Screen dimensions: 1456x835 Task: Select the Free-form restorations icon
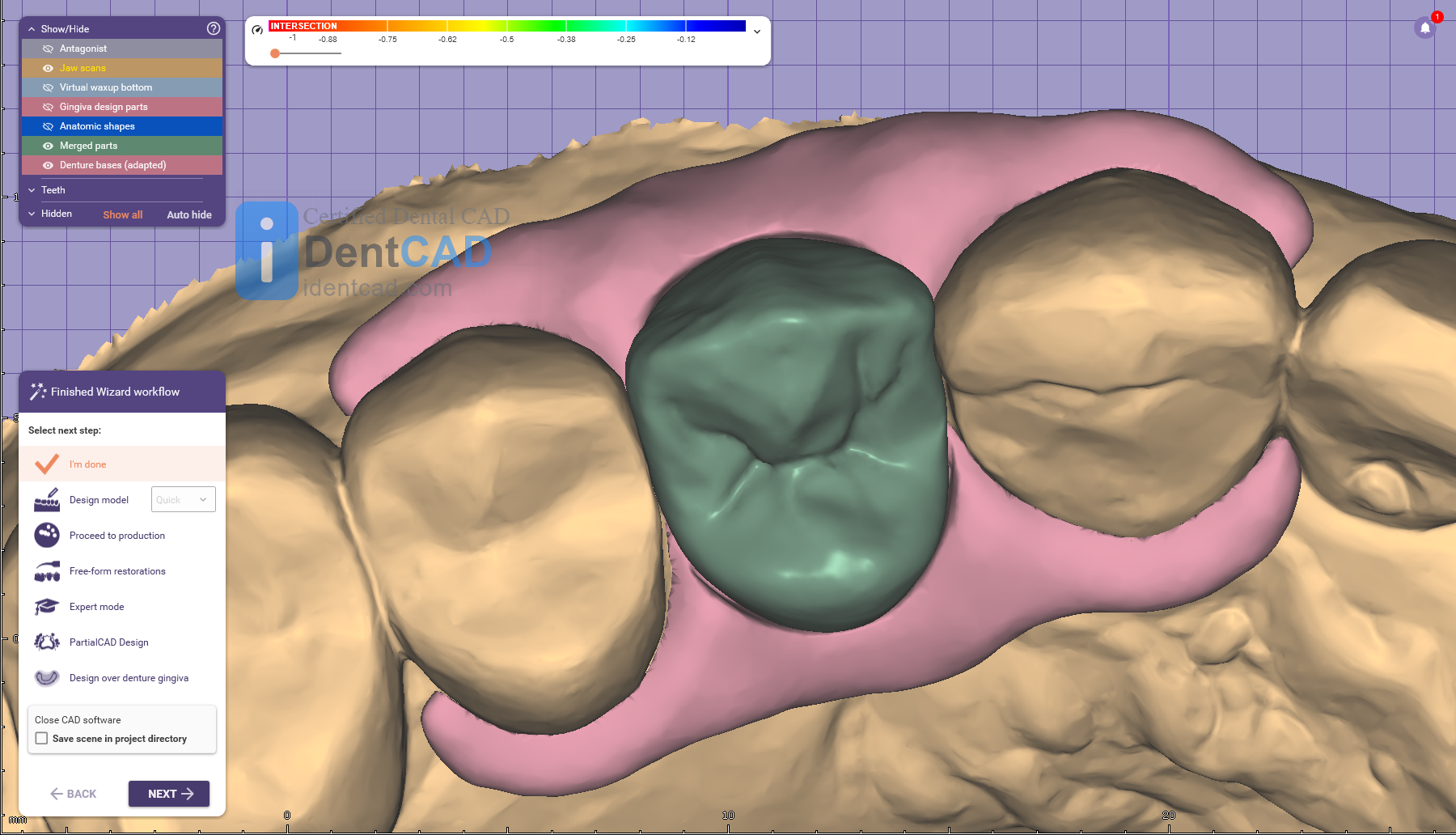tap(47, 571)
